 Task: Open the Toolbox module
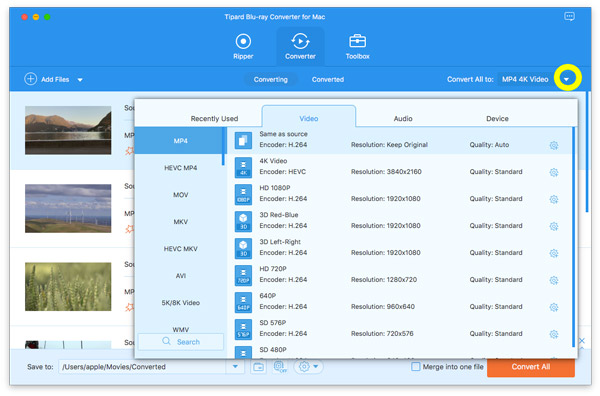[357, 47]
